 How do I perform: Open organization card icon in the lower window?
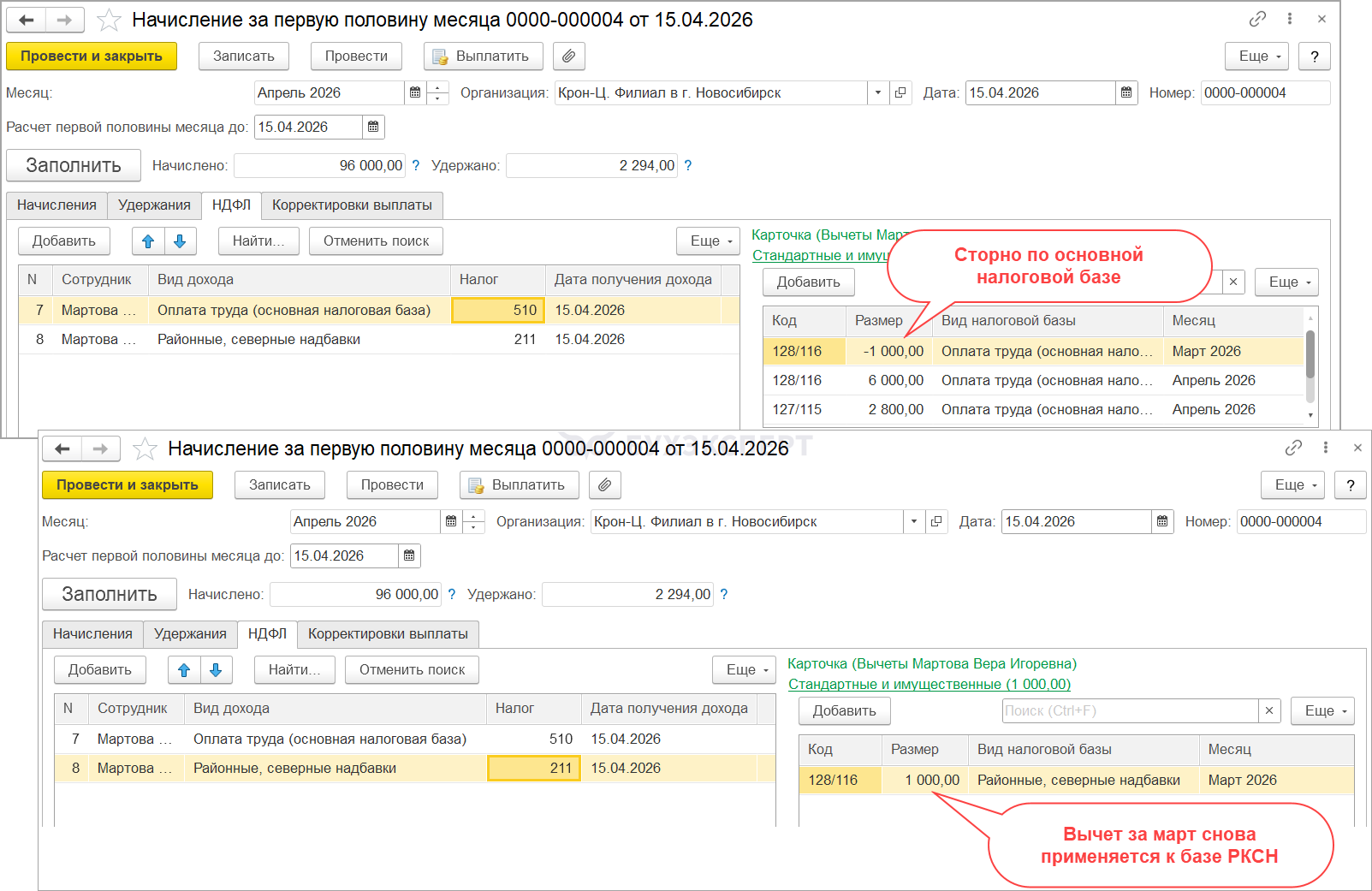(936, 521)
